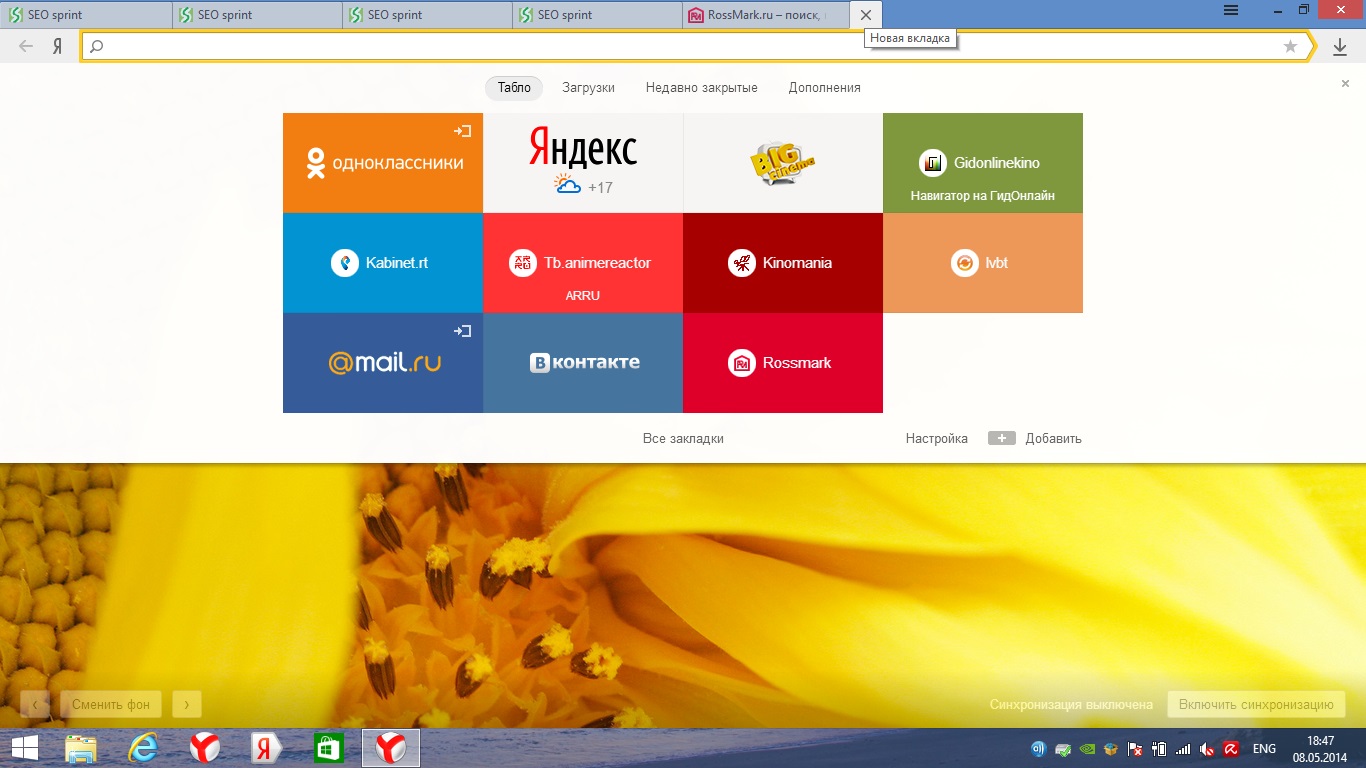Click the magnifier icon in the address bar
The image size is (1366, 768).
pyautogui.click(x=97, y=46)
